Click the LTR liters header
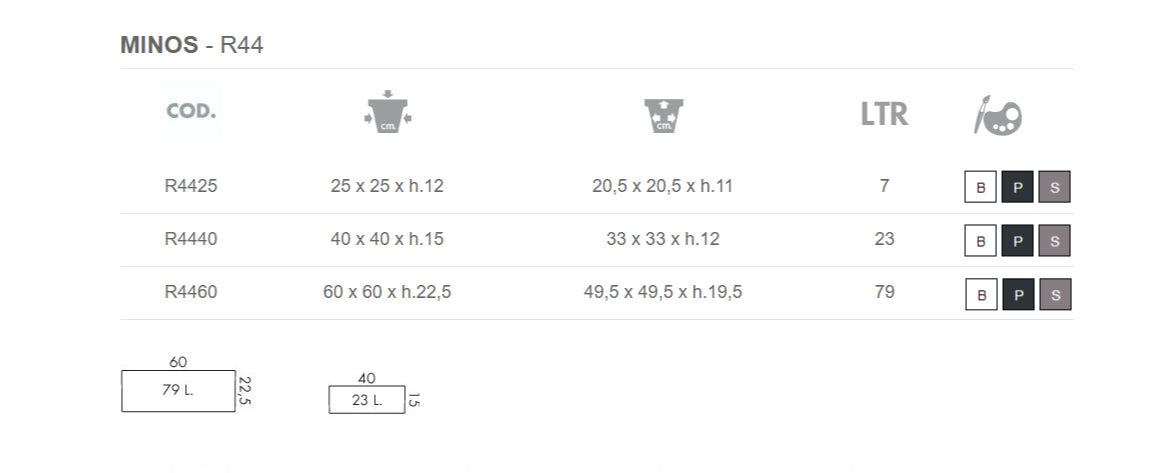The image size is (1160, 473). pyautogui.click(x=884, y=114)
